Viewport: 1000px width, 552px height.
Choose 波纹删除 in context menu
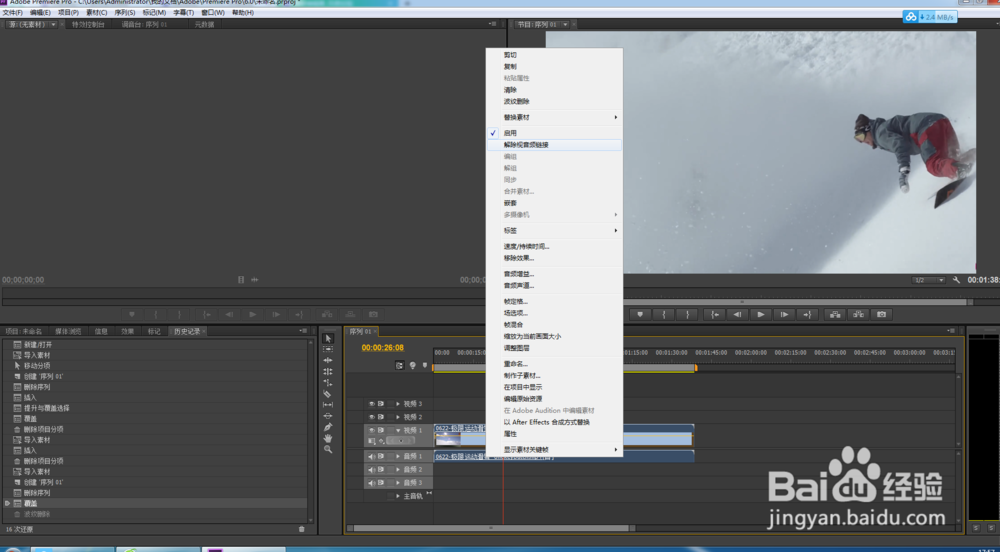point(554,101)
